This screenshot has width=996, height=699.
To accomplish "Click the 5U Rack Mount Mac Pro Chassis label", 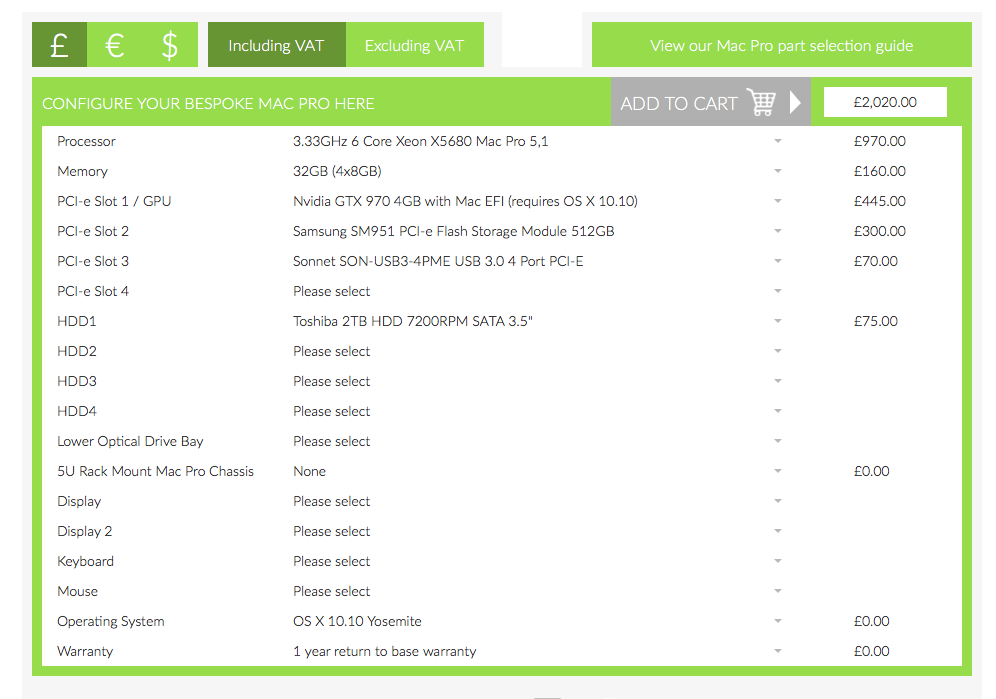I will point(156,471).
